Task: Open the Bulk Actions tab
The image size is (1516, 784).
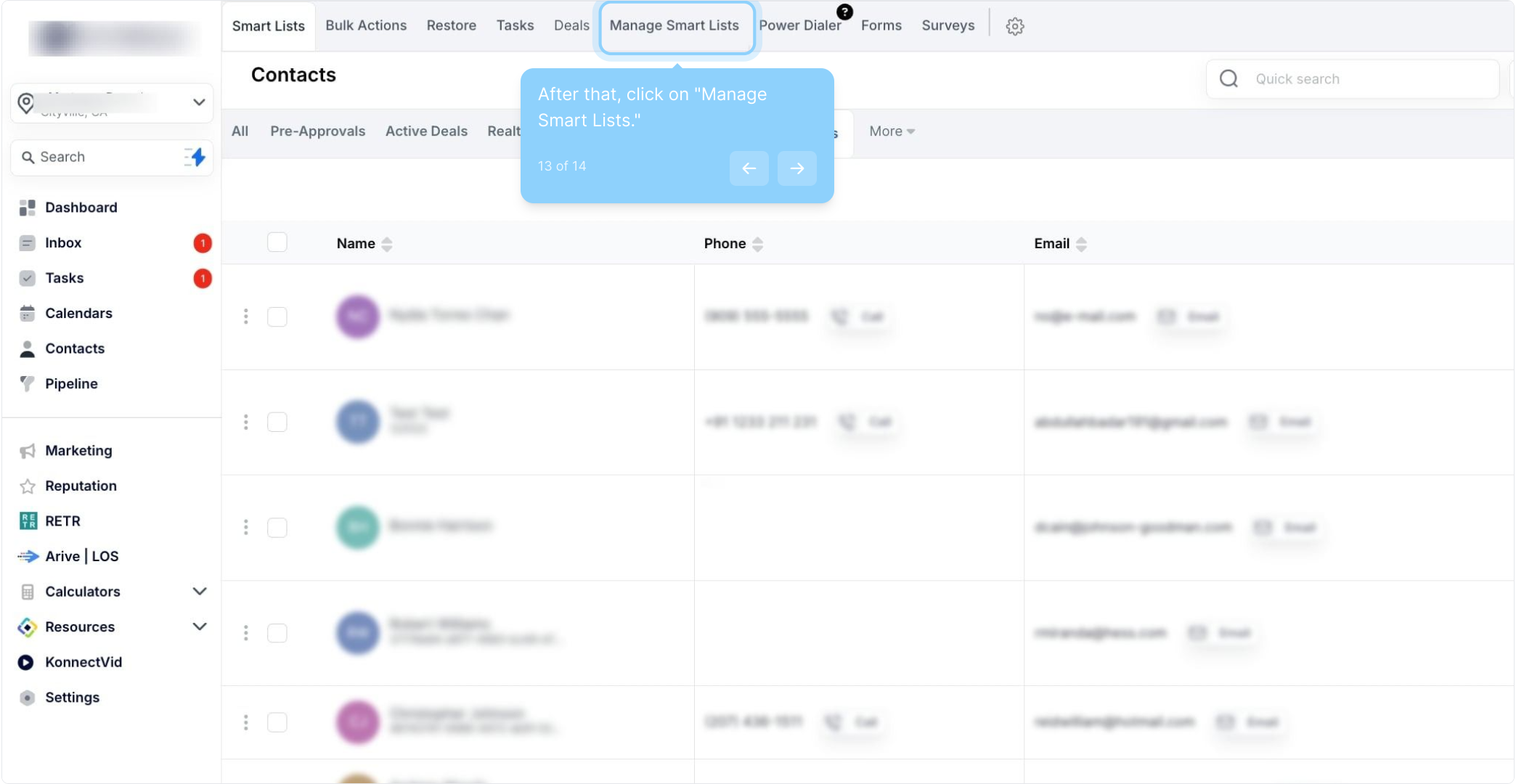Action: 366,25
